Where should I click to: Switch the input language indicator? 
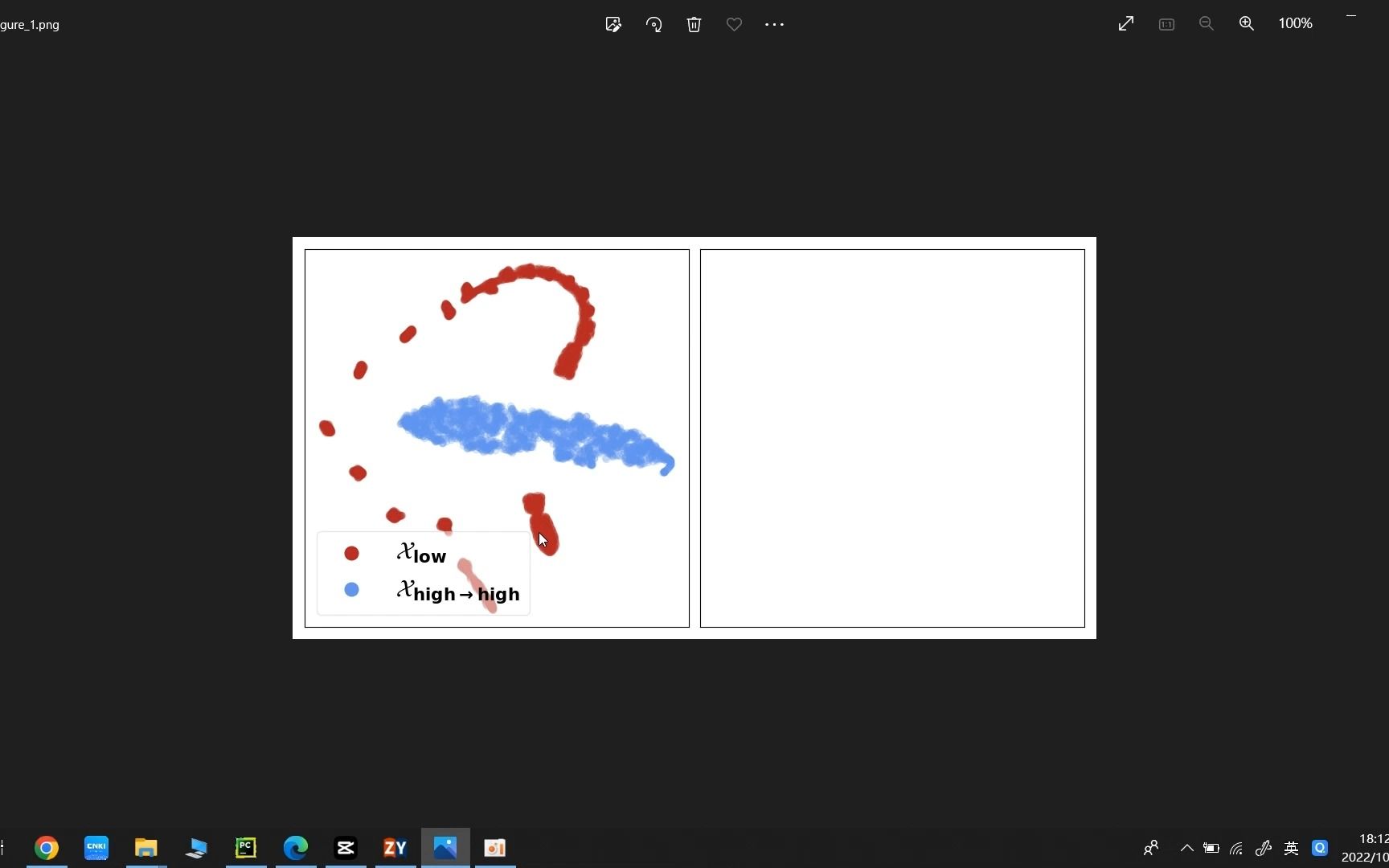[x=1292, y=848]
